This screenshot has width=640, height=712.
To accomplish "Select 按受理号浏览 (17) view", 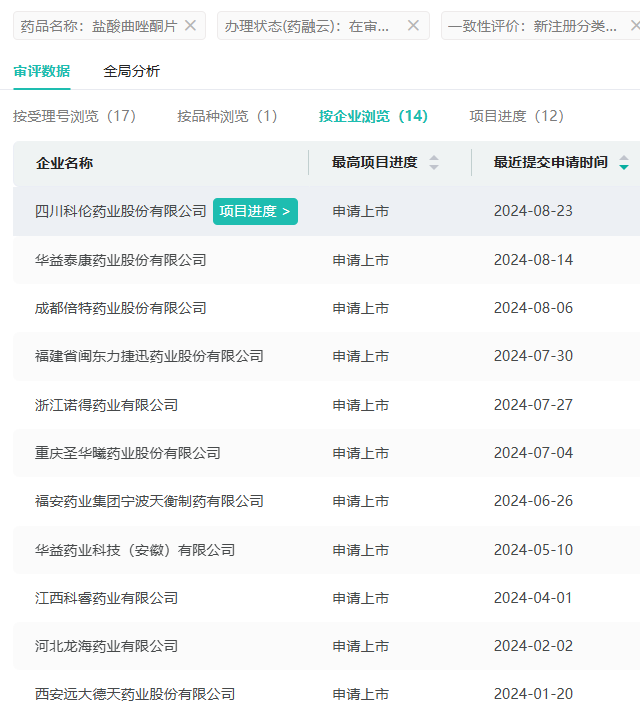I will tap(75, 116).
